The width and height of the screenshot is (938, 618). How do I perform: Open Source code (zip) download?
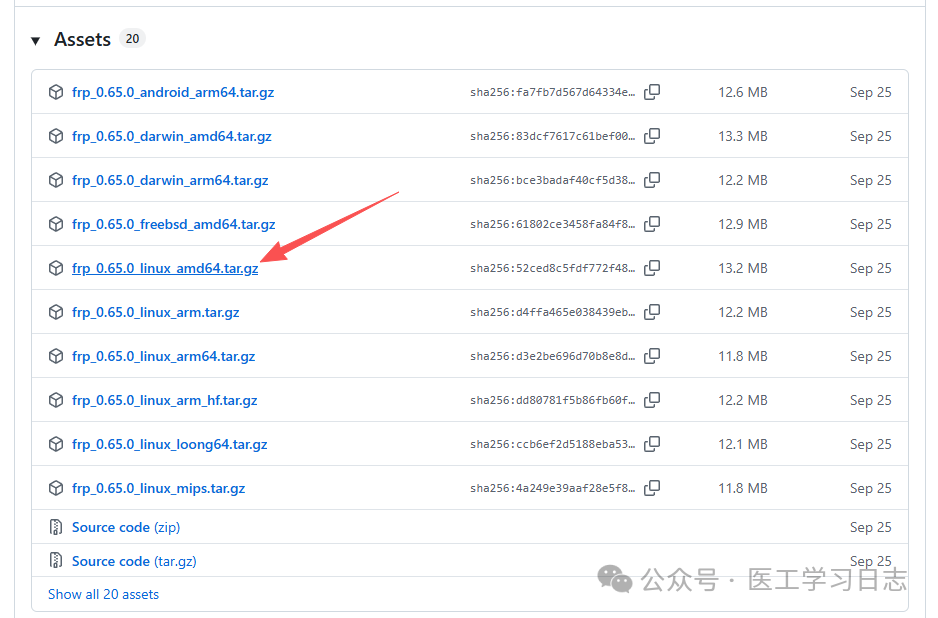(126, 527)
